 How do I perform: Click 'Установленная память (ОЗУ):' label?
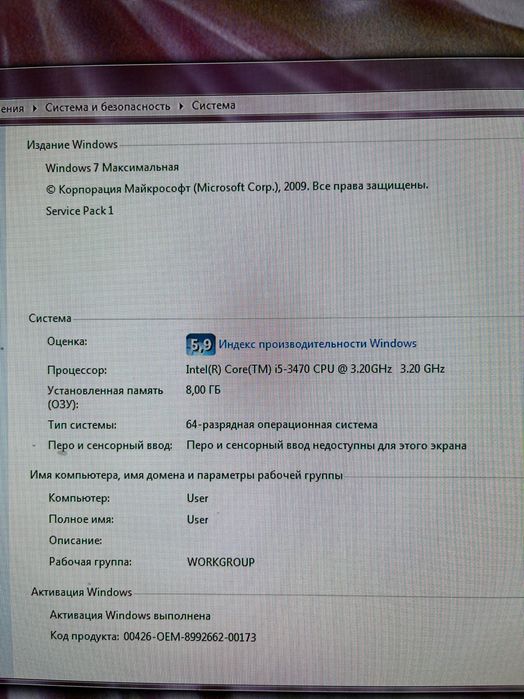click(105, 397)
